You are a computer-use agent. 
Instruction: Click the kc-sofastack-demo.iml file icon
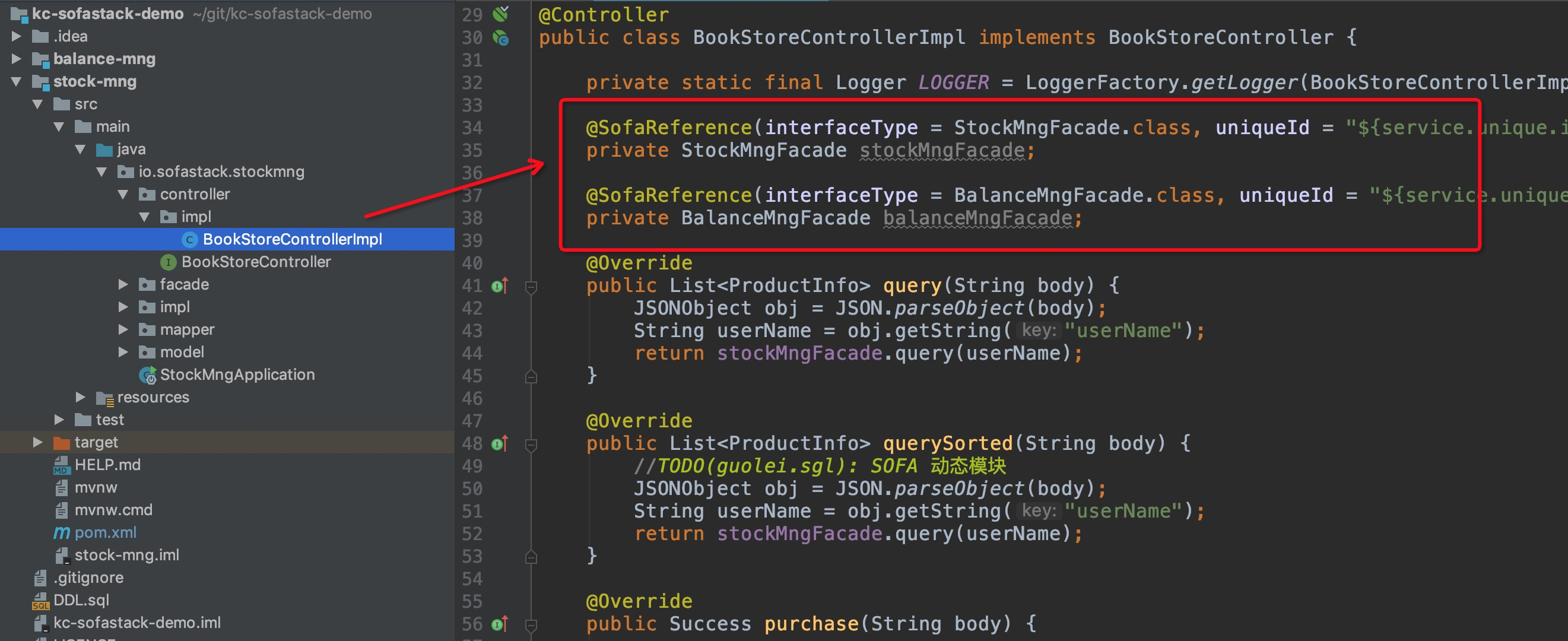tap(40, 623)
